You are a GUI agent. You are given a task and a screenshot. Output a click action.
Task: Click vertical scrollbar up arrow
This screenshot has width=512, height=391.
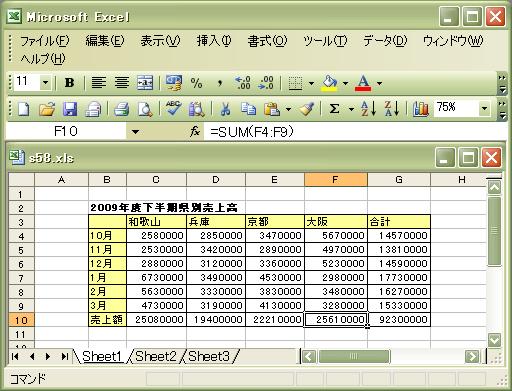click(494, 187)
